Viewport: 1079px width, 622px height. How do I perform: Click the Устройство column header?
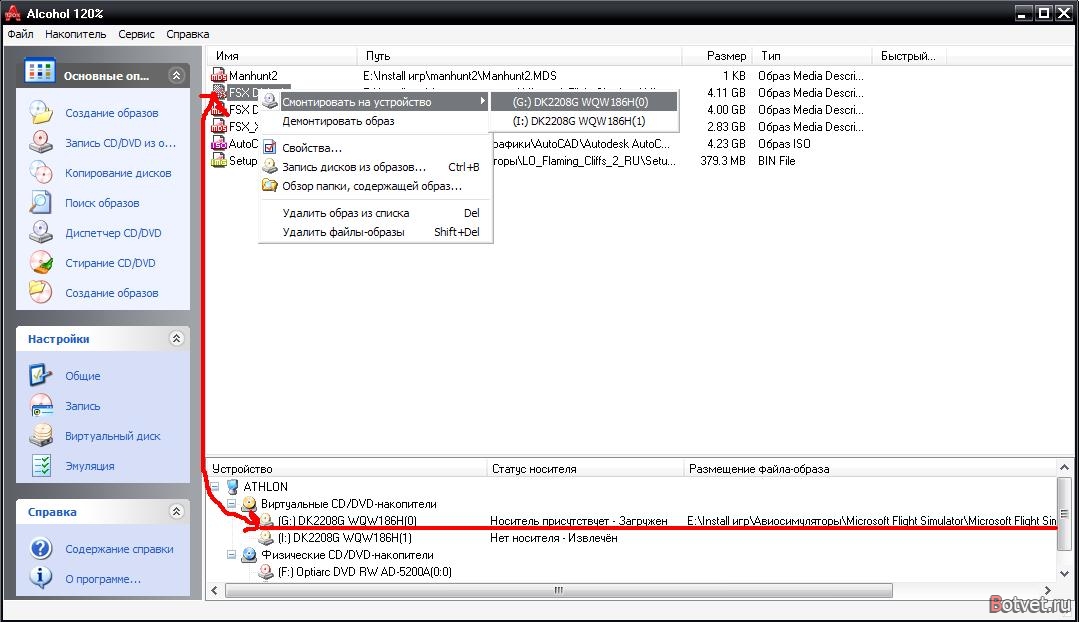click(346, 469)
